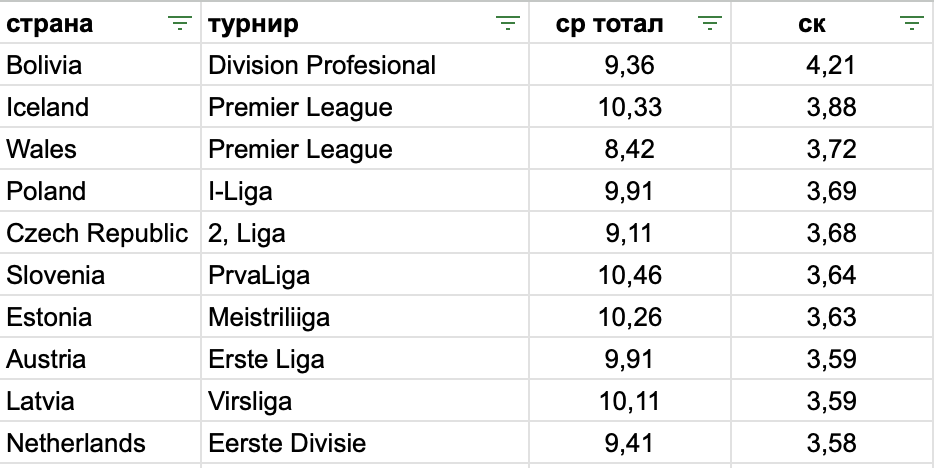Open the filter icon in турнир header
The width and height of the screenshot is (934, 468).
(x=508, y=24)
